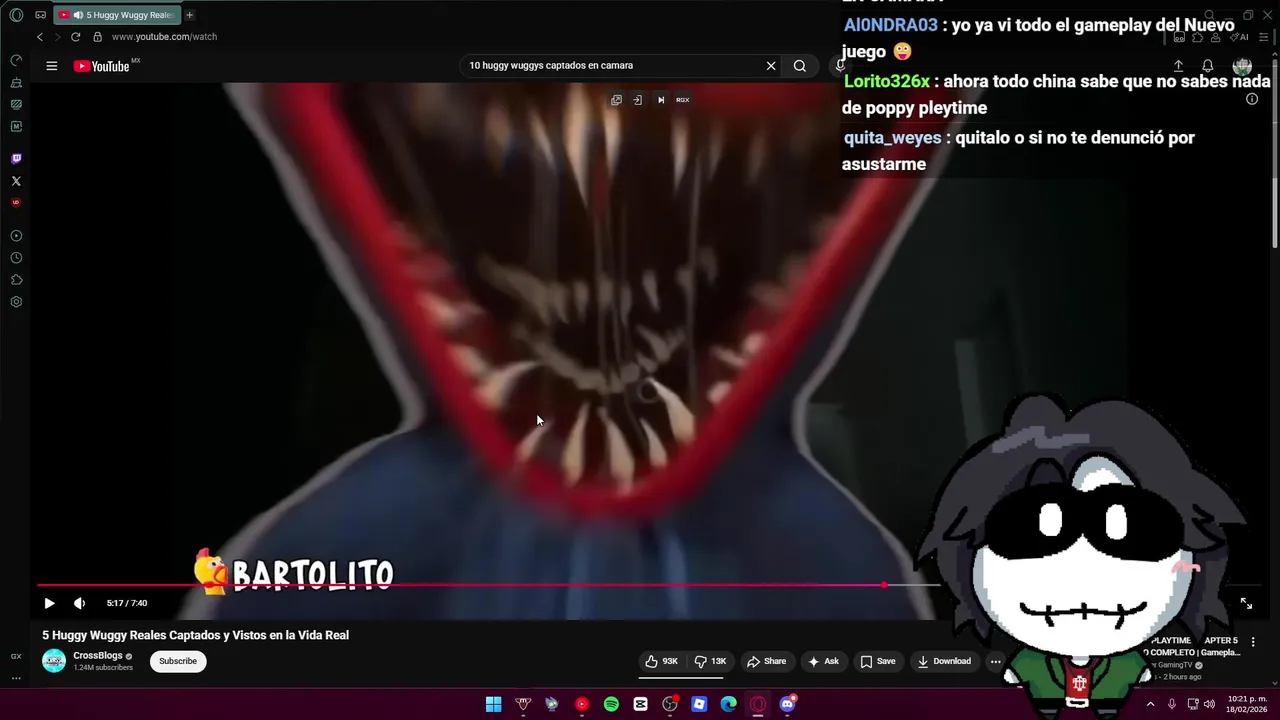
Task: Open YouTube notifications bell
Action: (x=1208, y=66)
